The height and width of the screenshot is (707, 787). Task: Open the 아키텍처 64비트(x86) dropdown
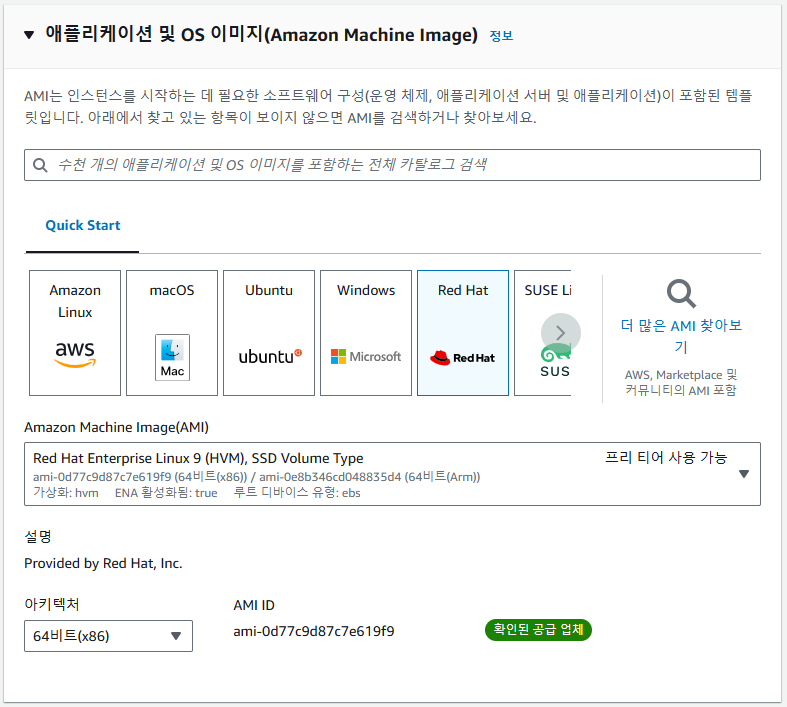click(108, 636)
